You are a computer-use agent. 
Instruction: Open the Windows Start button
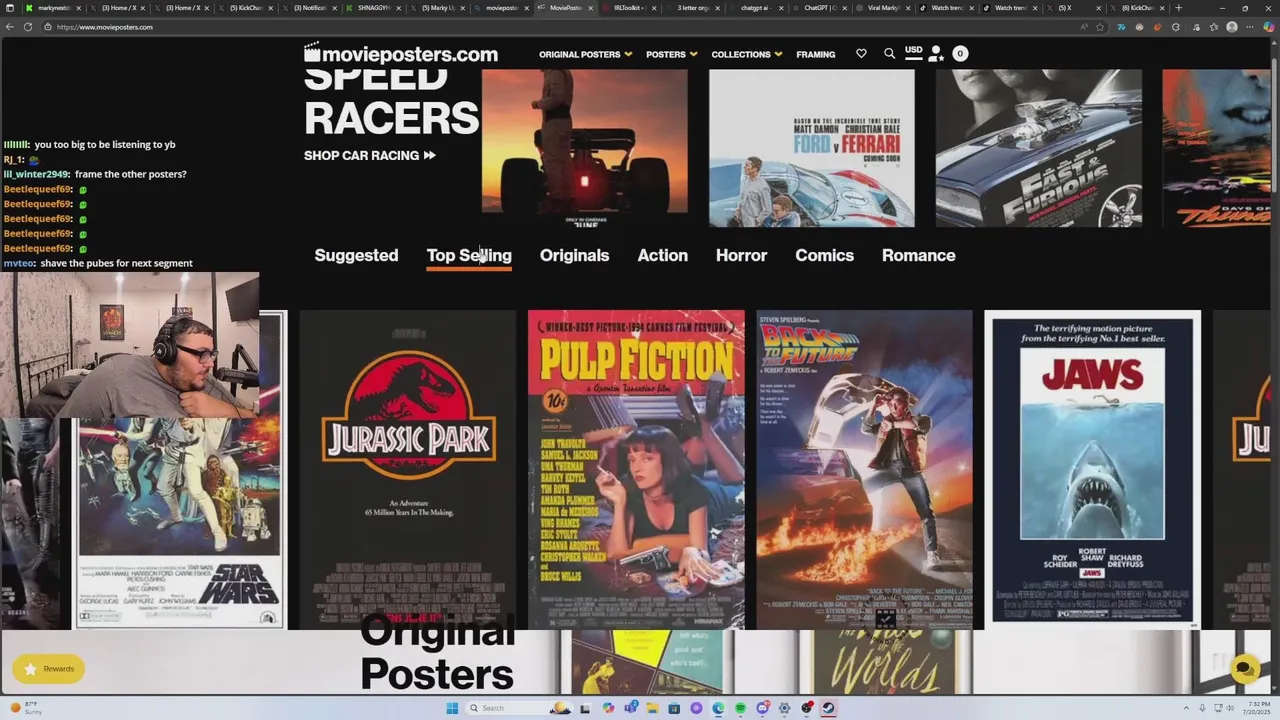point(452,708)
